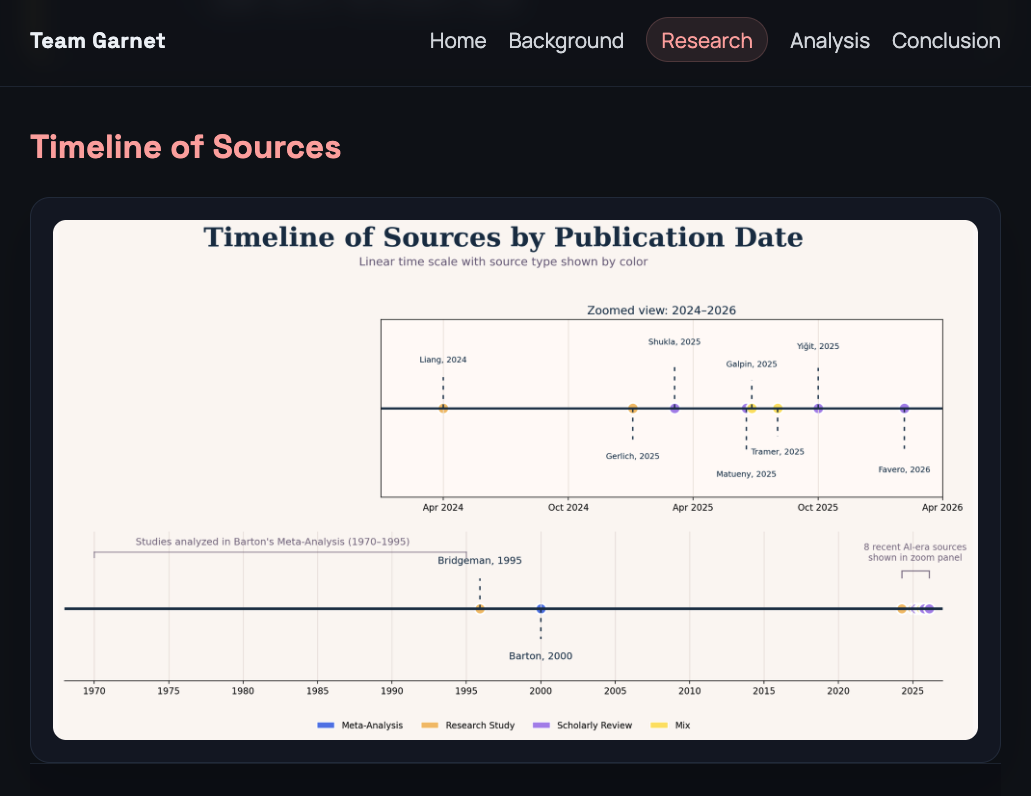1031x796 pixels.
Task: Click the Zoomed view: 2024–2026 label
Action: pos(661,310)
